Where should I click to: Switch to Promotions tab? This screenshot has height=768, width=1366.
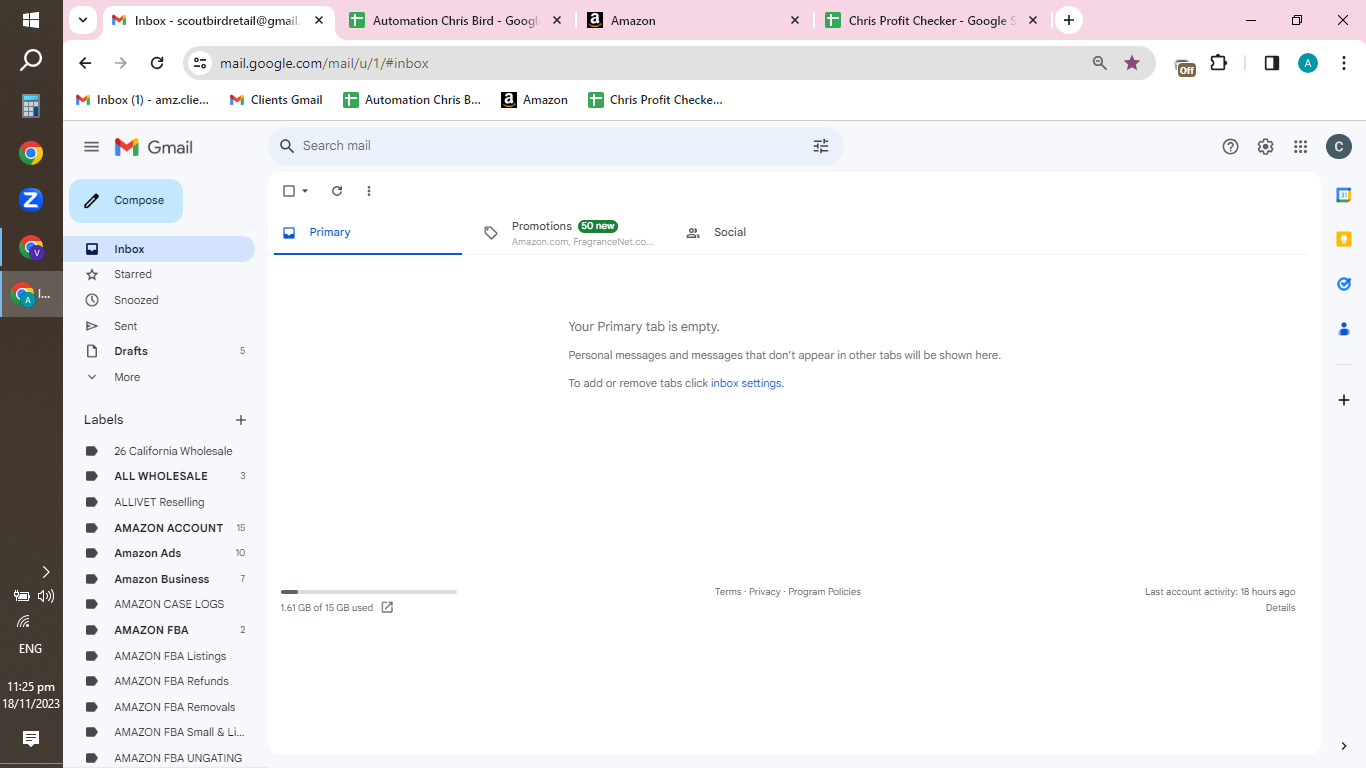tap(567, 232)
